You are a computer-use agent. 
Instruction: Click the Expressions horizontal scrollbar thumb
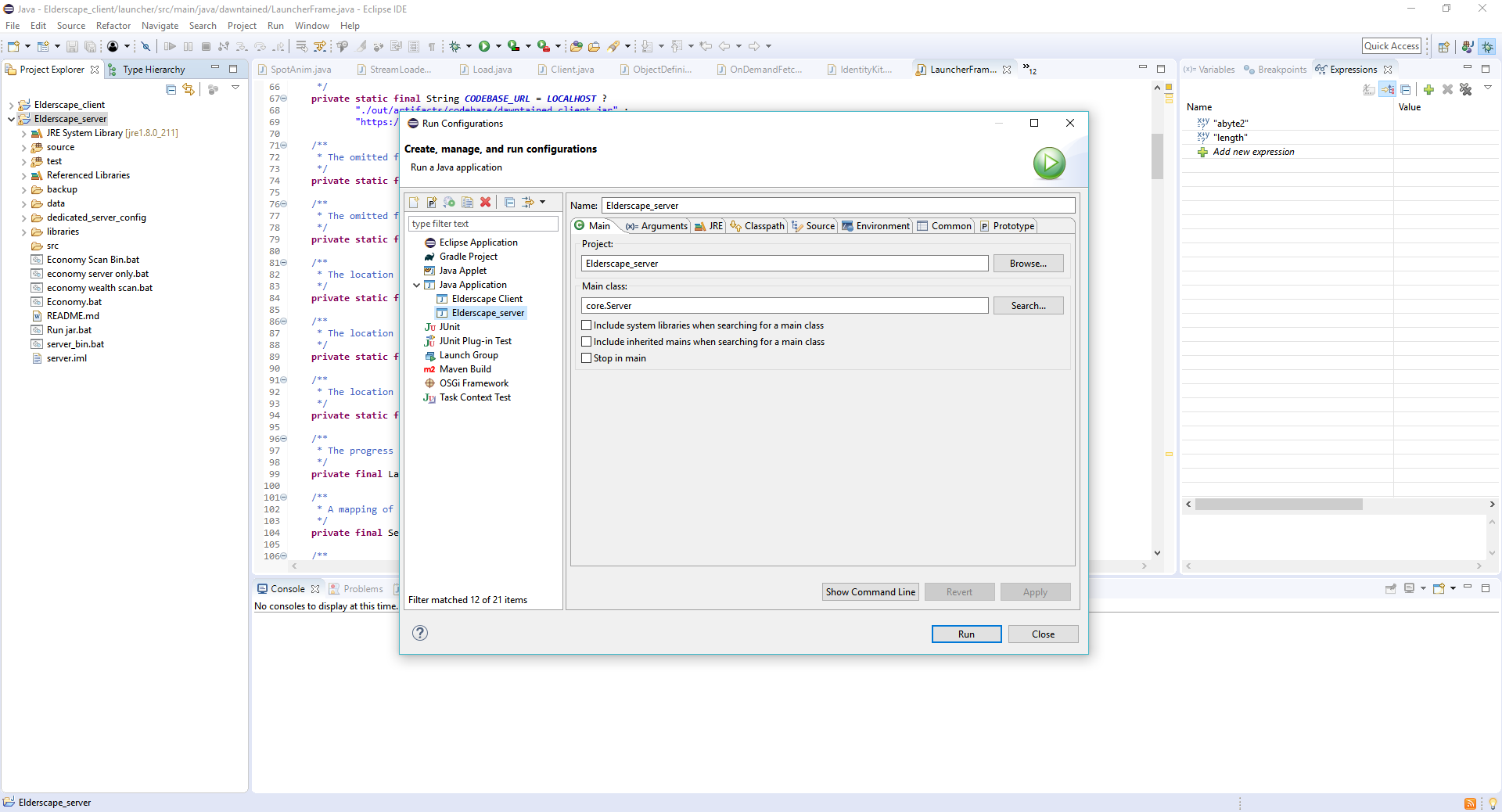pos(1278,505)
